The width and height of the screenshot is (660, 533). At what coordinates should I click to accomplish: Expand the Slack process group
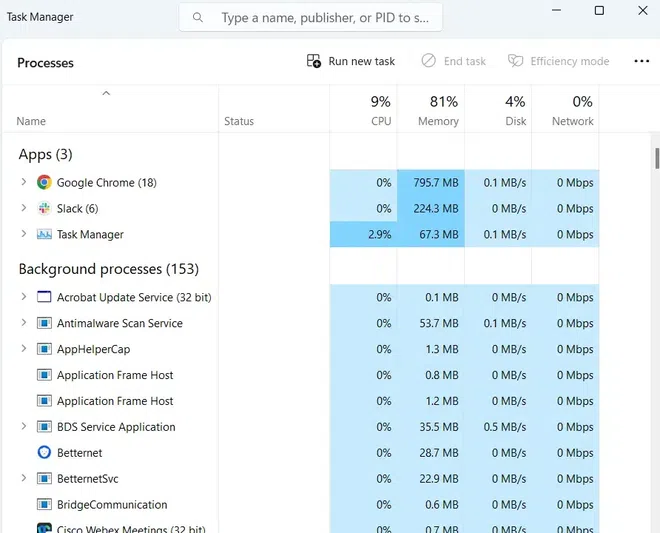click(24, 208)
